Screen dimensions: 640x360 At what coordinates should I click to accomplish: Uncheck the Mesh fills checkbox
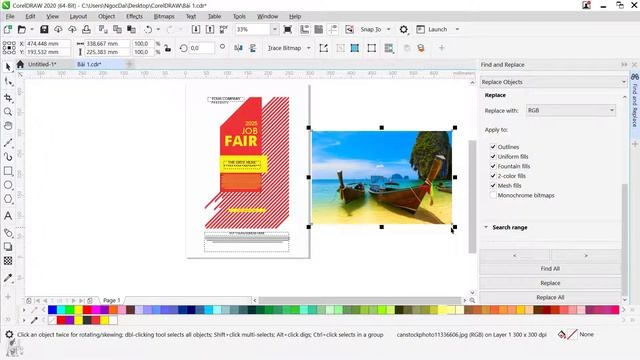pyautogui.click(x=493, y=185)
